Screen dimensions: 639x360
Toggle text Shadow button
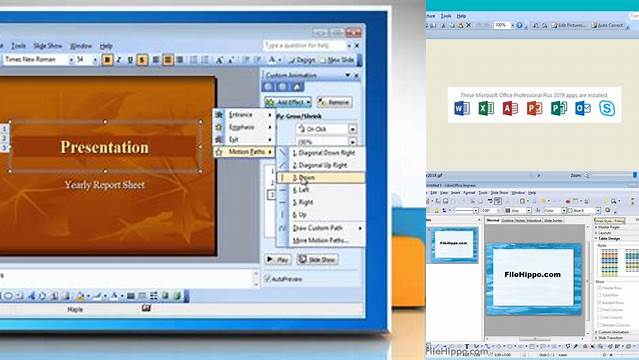pyautogui.click(x=142, y=60)
